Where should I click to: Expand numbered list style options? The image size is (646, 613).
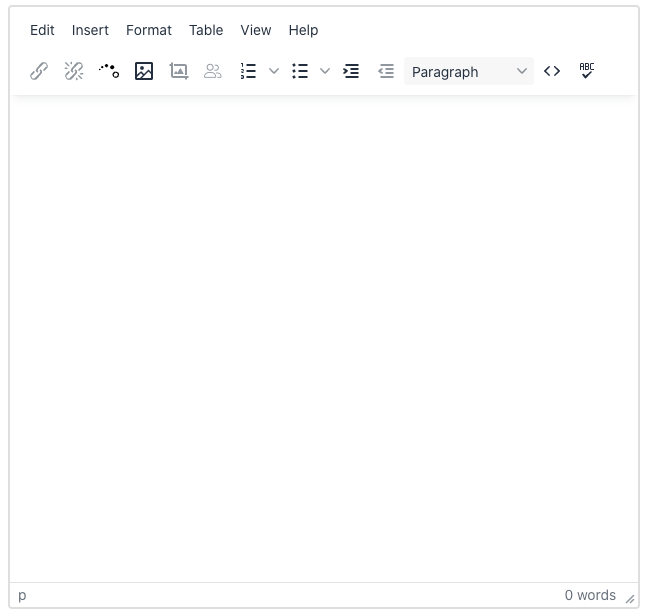click(274, 71)
